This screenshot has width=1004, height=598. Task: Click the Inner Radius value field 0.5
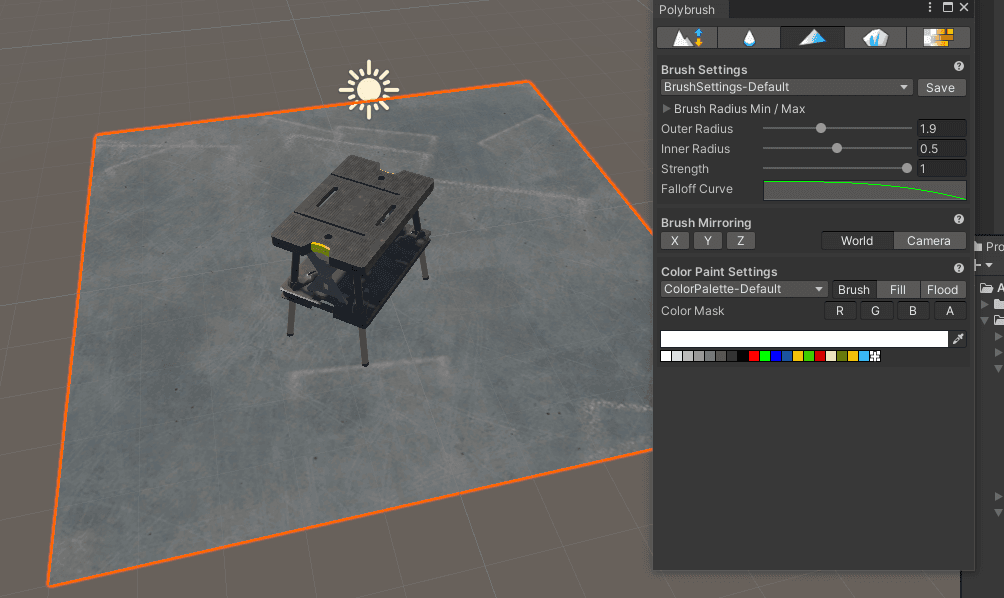(941, 149)
